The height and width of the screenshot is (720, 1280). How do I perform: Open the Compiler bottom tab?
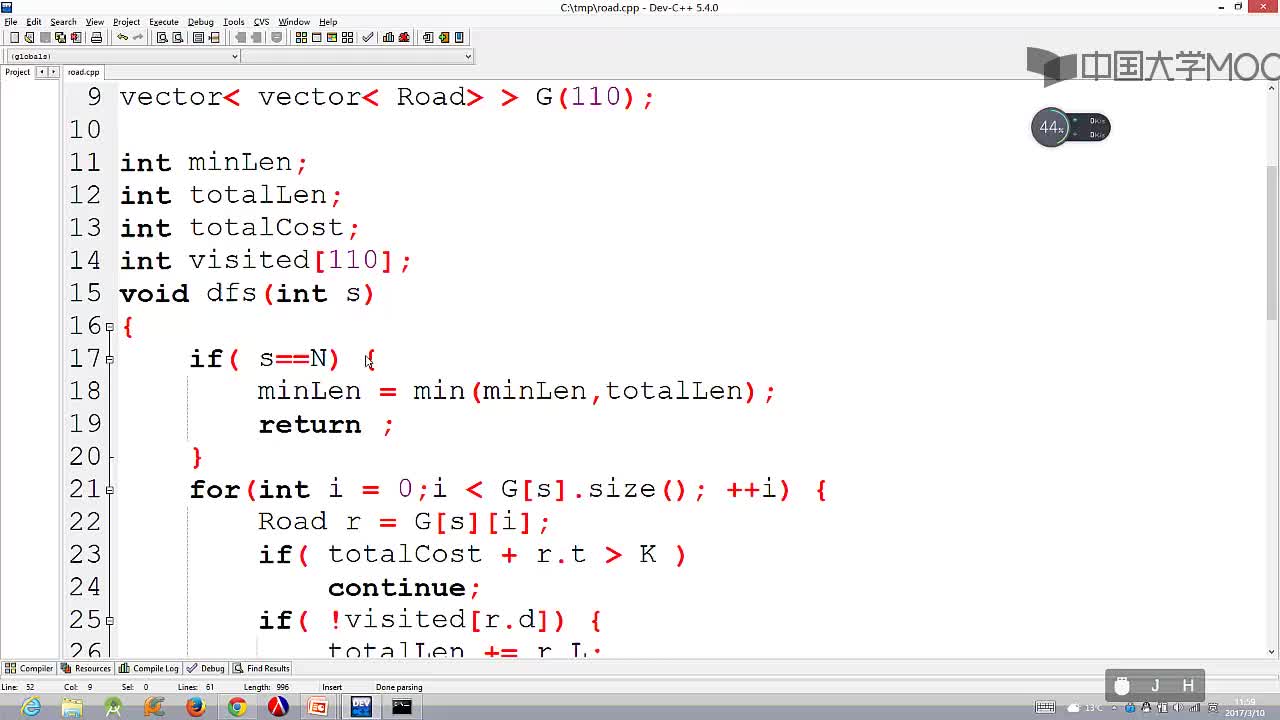(29, 668)
